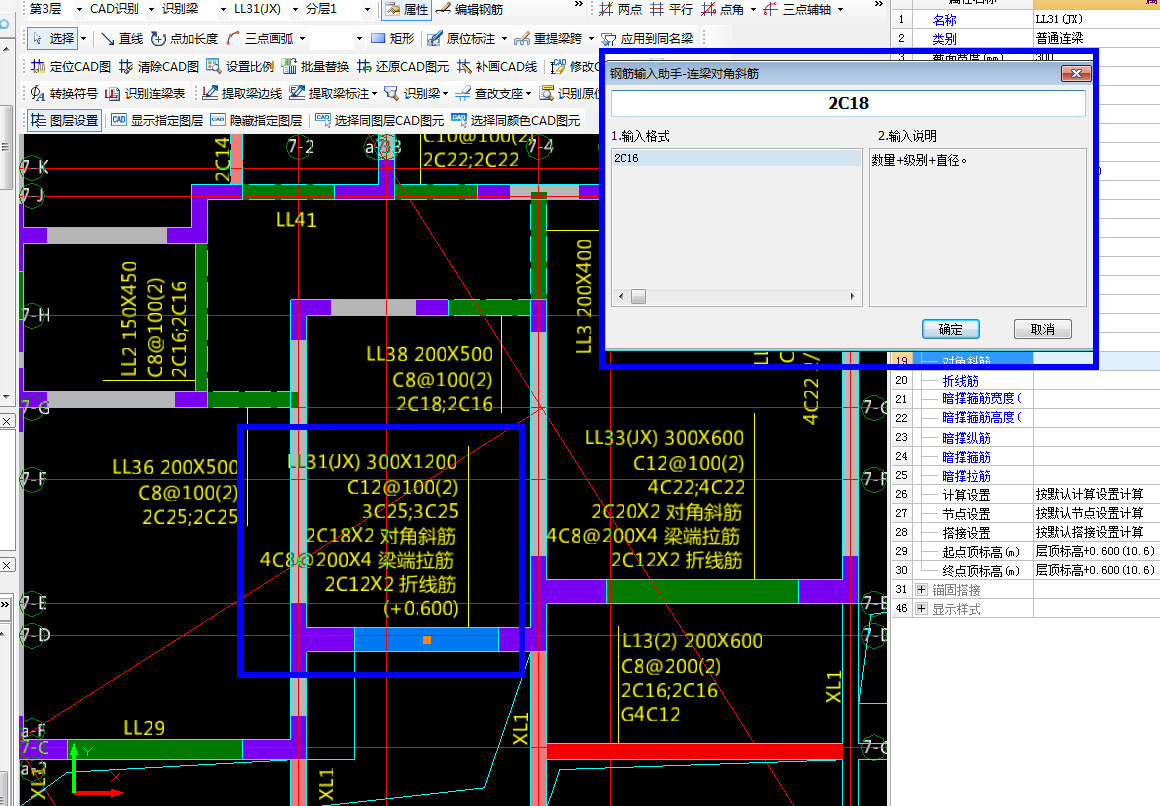The height and width of the screenshot is (806, 1160).
Task: Toggle the 选择 selection mode button
Action: coord(53,38)
